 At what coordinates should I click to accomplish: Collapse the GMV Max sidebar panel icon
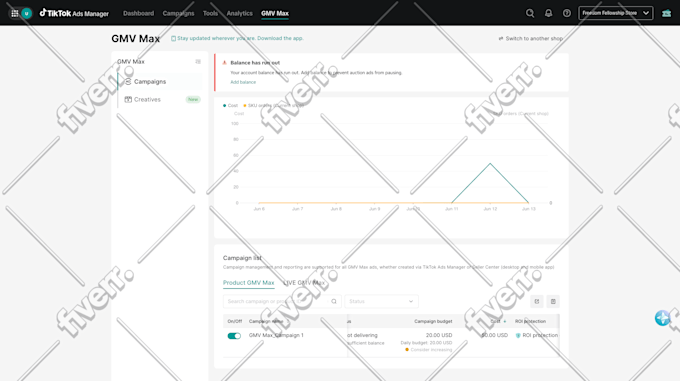tap(198, 62)
